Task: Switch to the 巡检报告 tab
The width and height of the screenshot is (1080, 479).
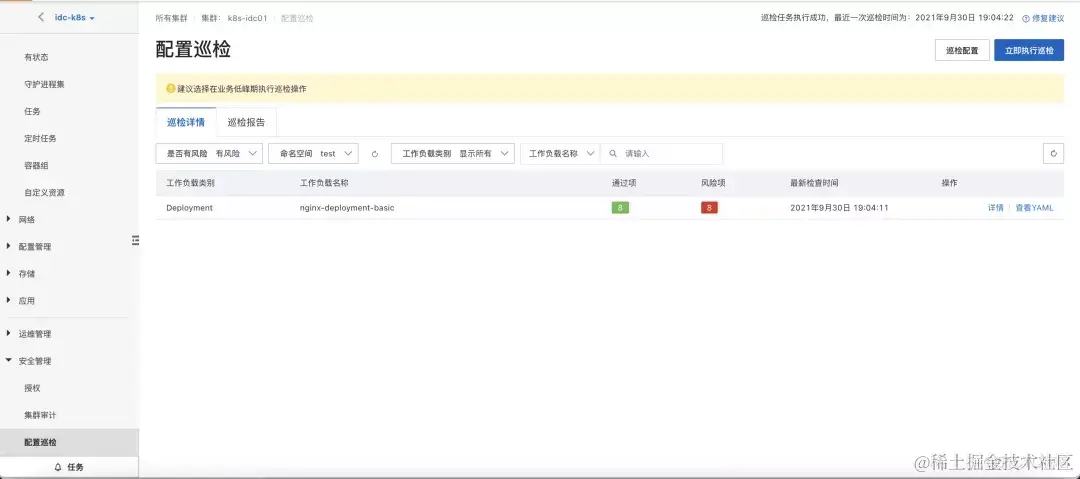Action: tap(247, 122)
